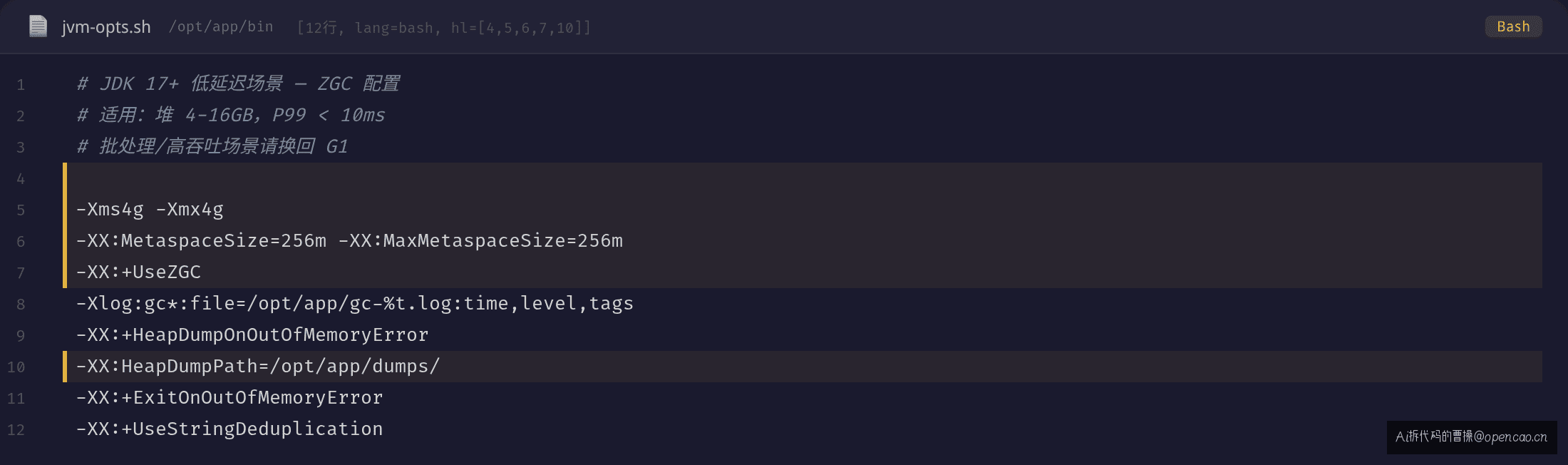Click line number 10 in the gutter
Viewport: 1568px width, 465px height.
[16, 367]
